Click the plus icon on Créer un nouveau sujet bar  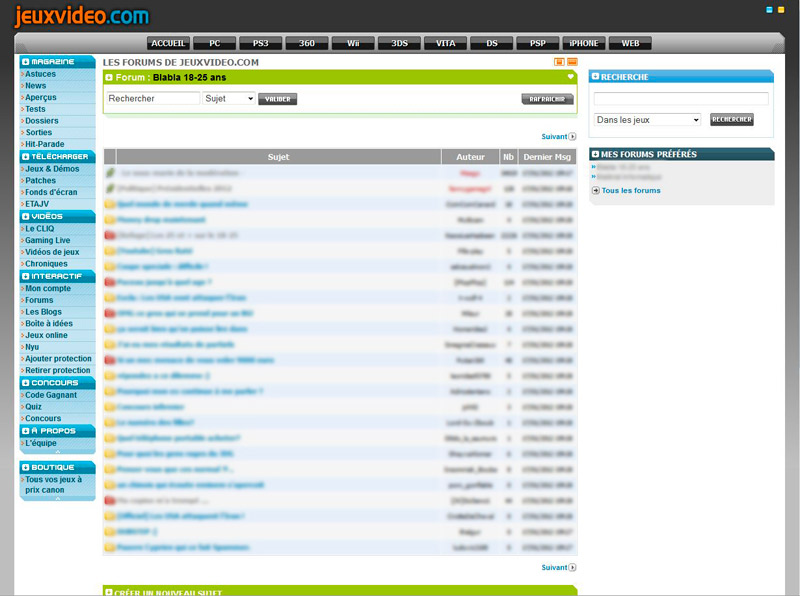click(109, 592)
